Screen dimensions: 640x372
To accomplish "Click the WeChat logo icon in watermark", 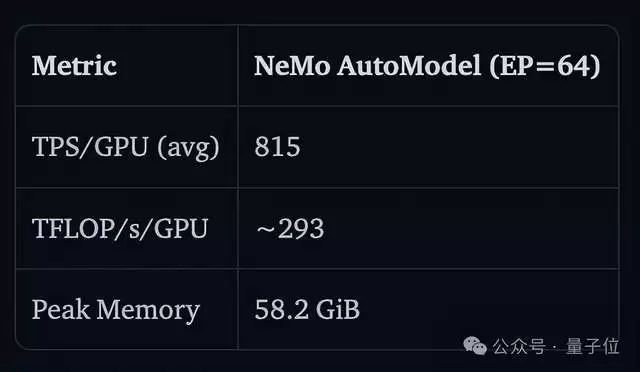I will click(475, 345).
